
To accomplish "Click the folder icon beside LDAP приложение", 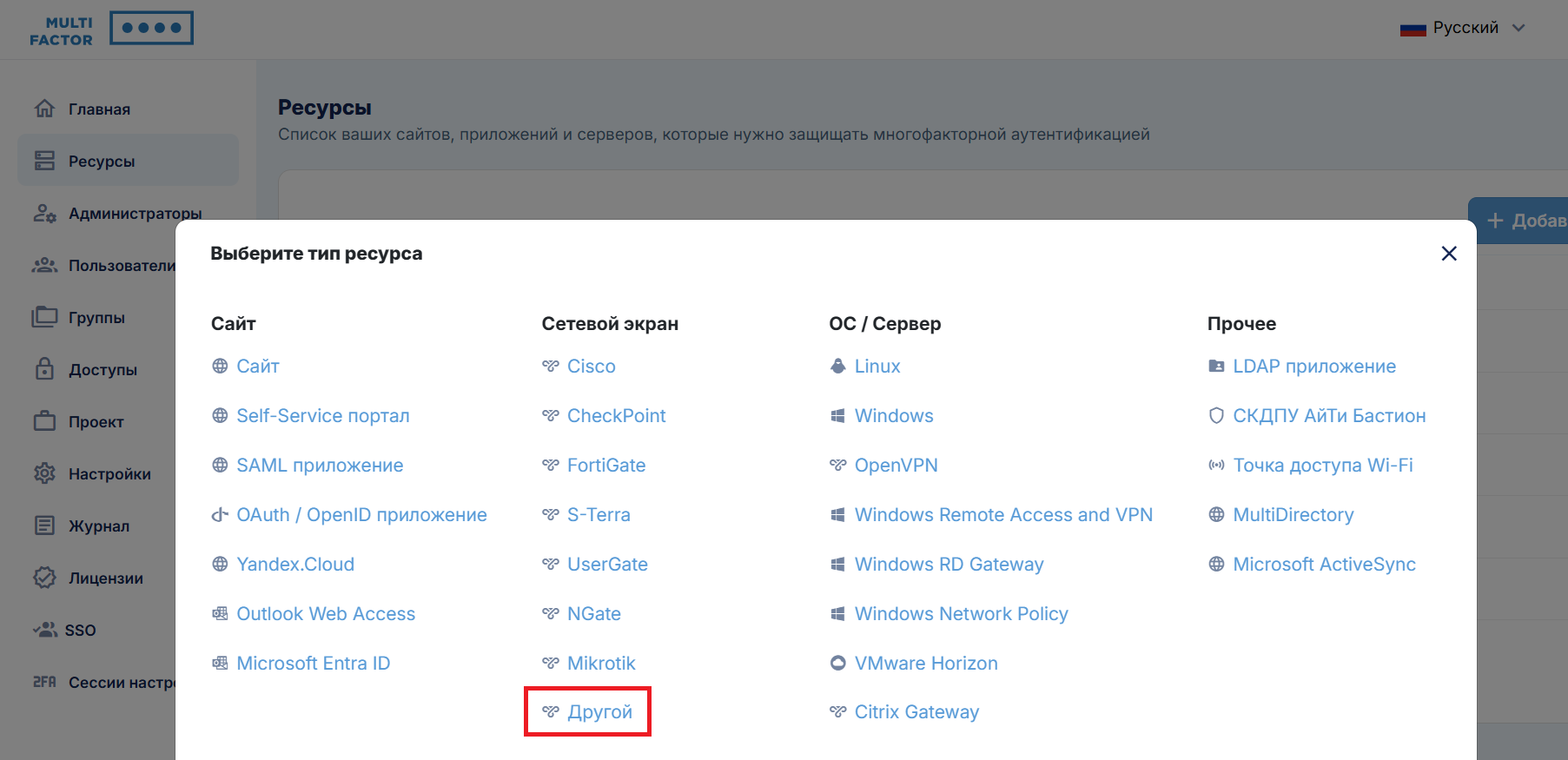I will pyautogui.click(x=1216, y=367).
